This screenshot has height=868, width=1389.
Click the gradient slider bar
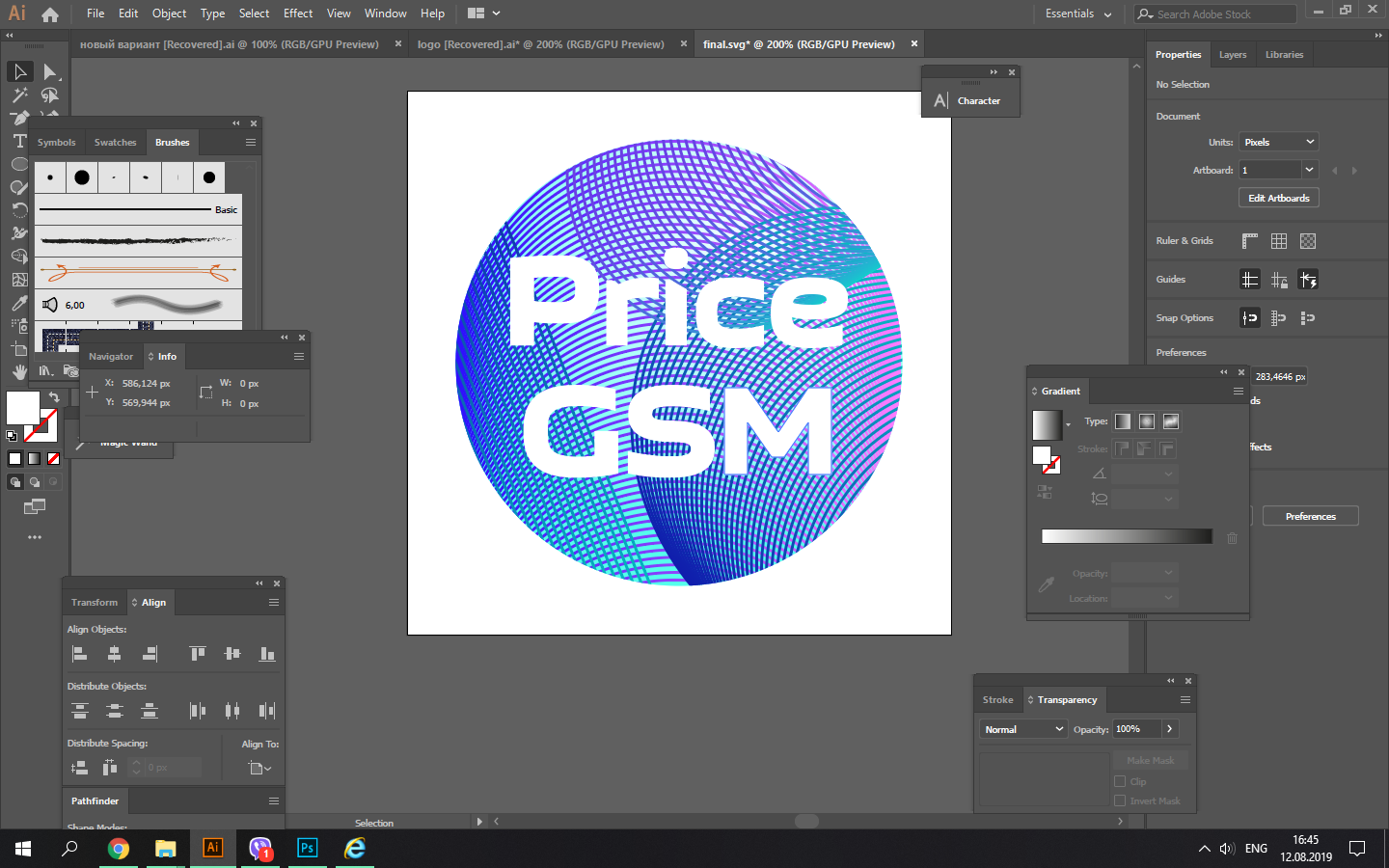point(1127,536)
